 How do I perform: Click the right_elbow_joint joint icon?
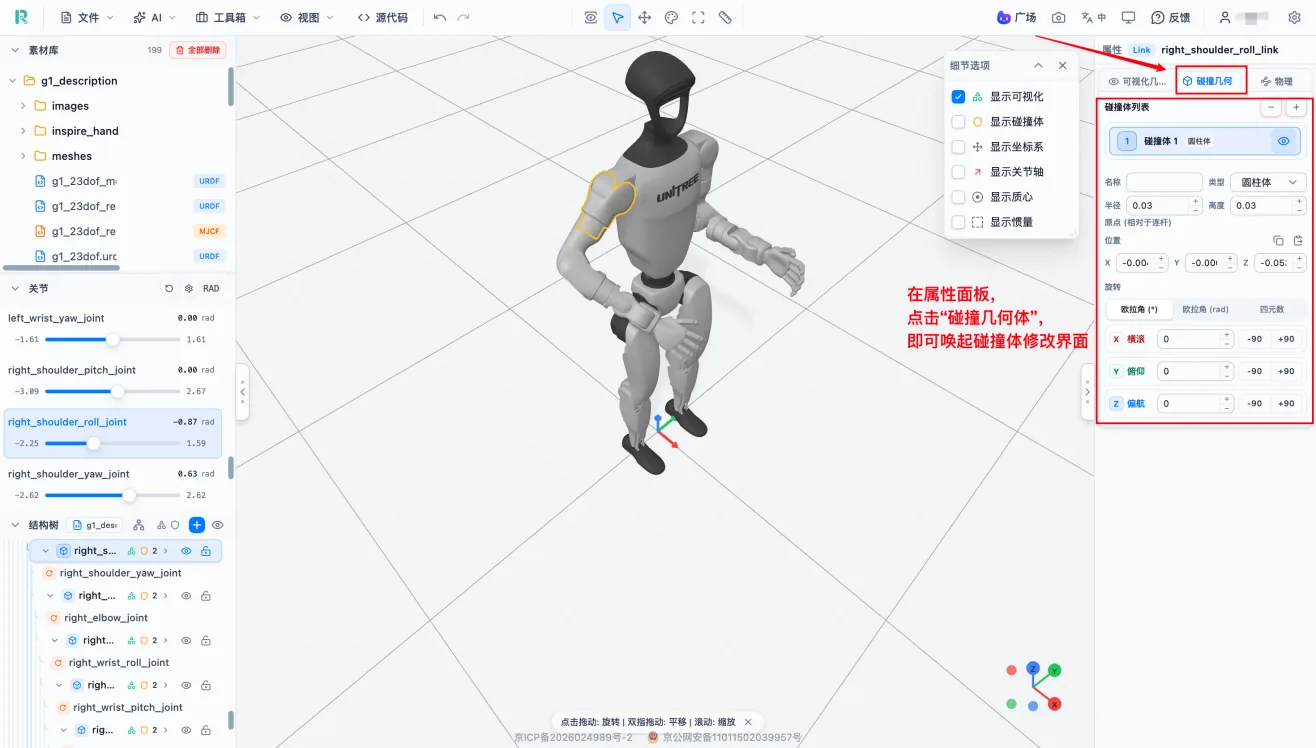tap(54, 618)
